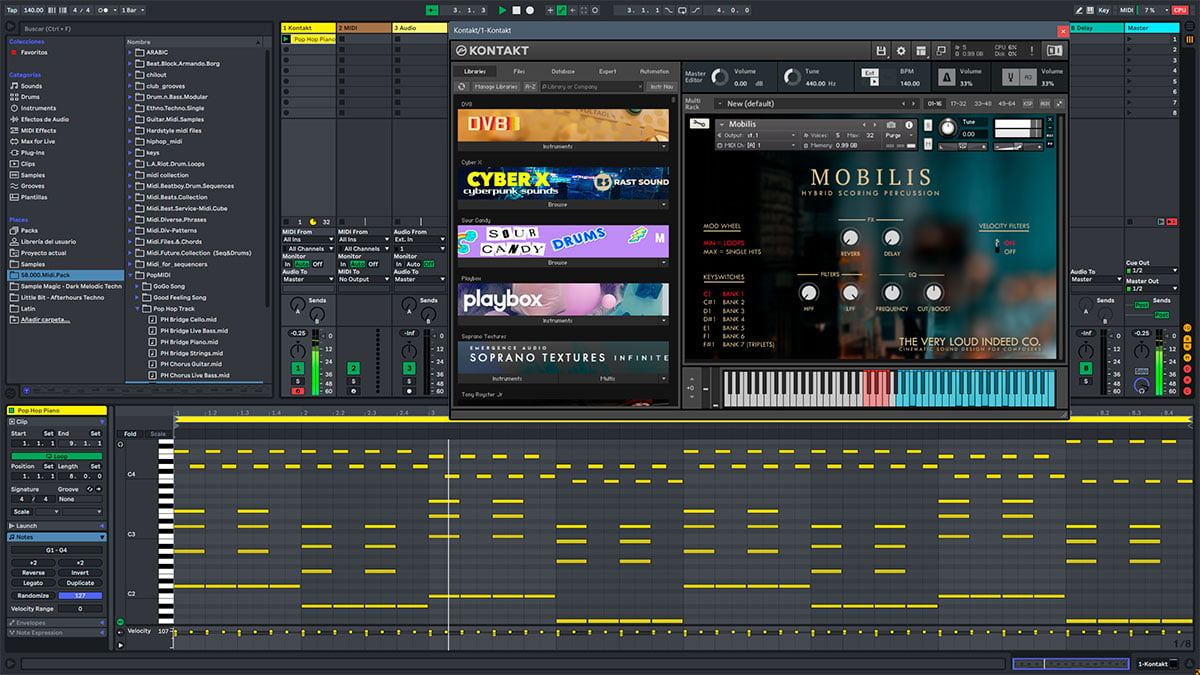Open the Instruments category in browser
This screenshot has width=1200, height=675.
point(38,108)
